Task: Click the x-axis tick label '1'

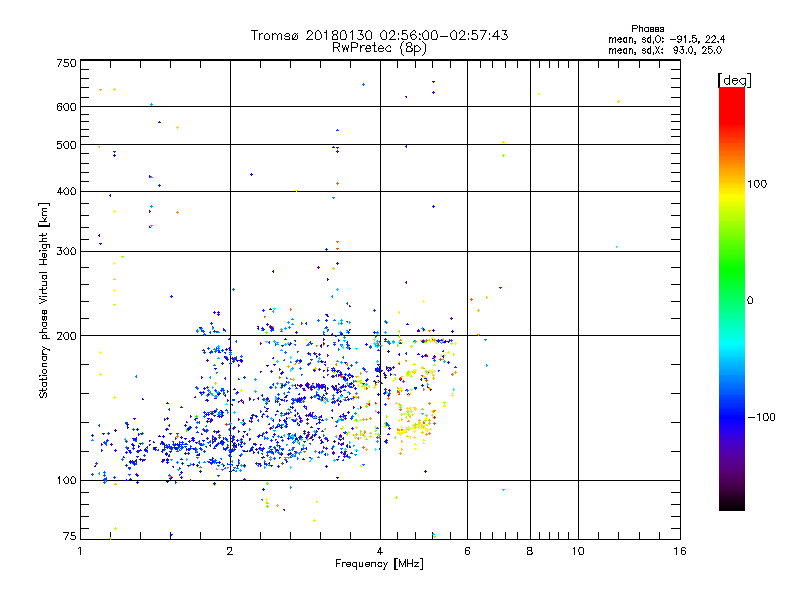Action: [80, 551]
